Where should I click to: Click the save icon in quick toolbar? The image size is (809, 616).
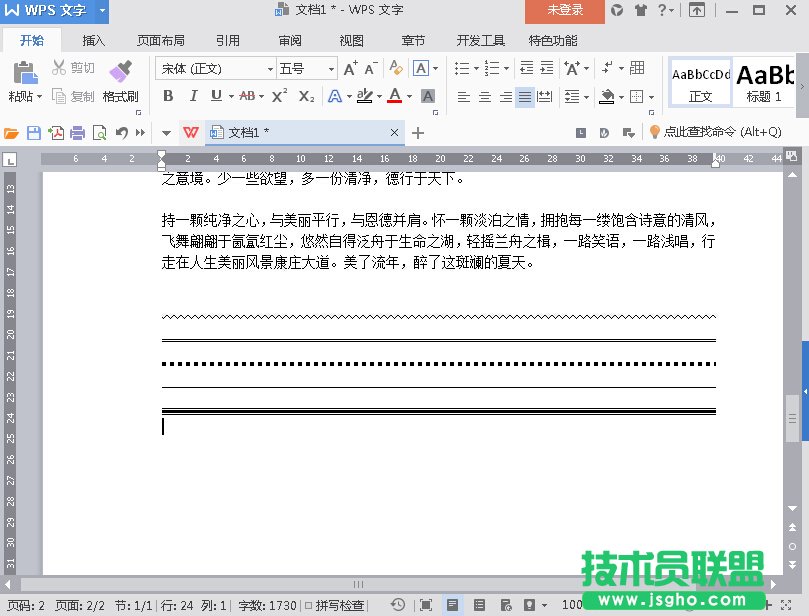(33, 133)
